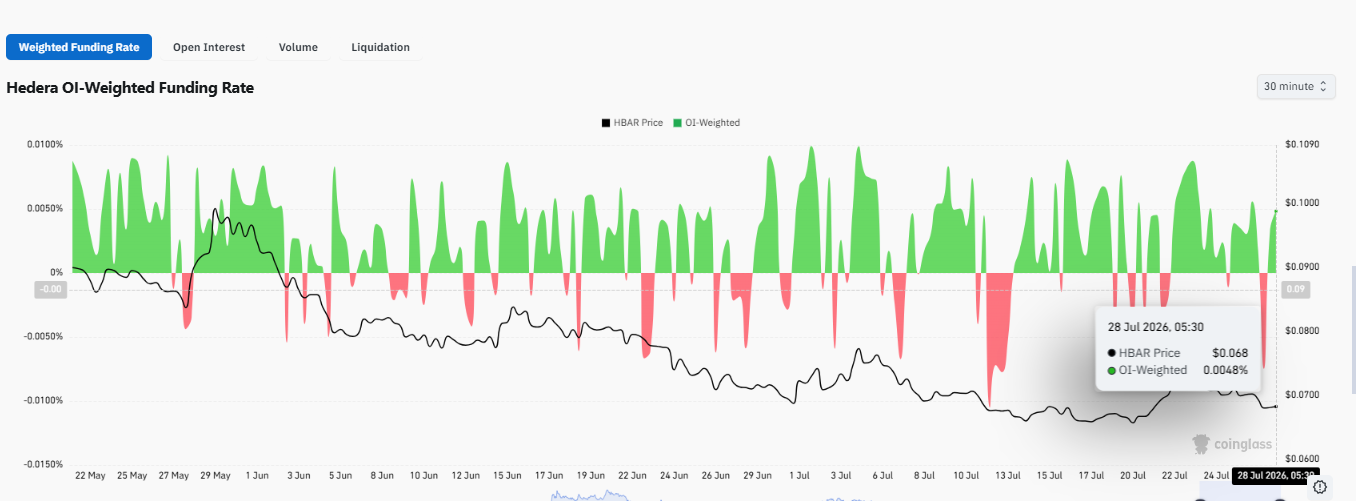The width and height of the screenshot is (1356, 501).
Task: Click the 0.09 price marker label
Action: pyautogui.click(x=1296, y=290)
